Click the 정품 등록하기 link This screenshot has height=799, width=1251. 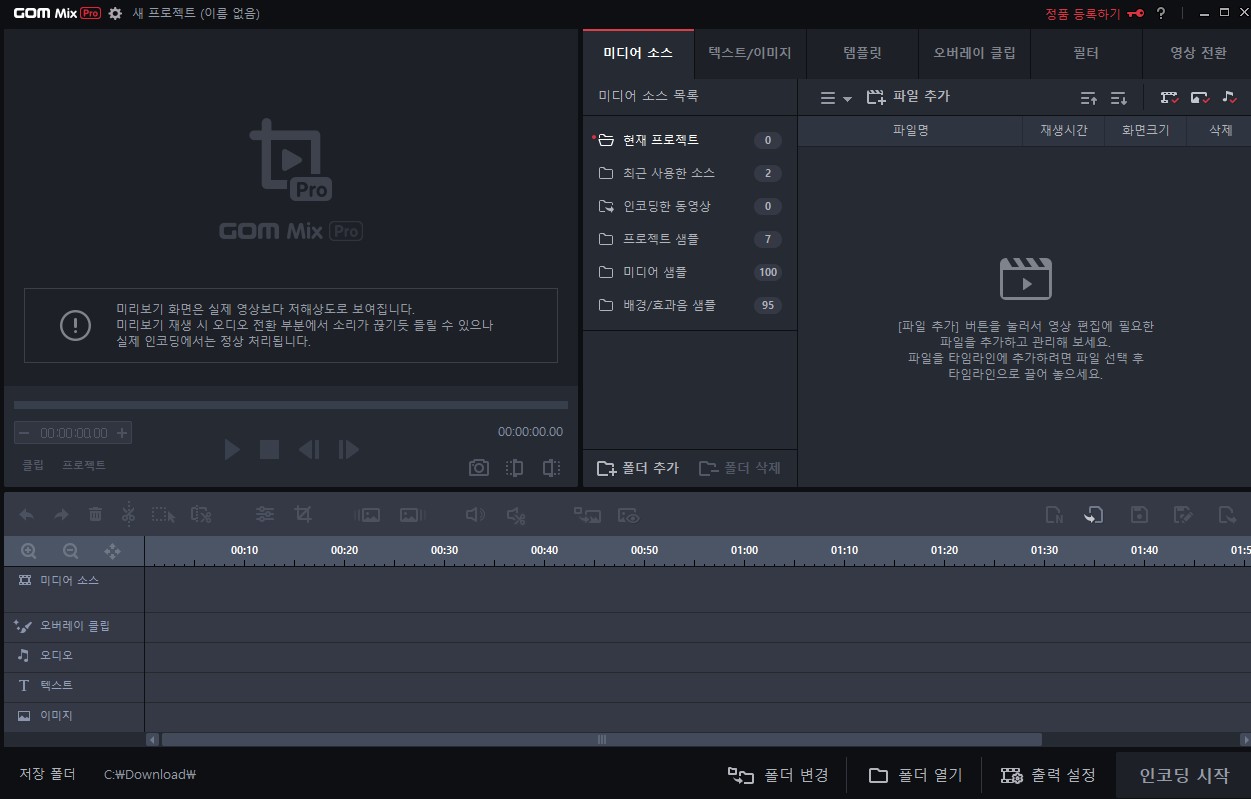tap(1083, 14)
